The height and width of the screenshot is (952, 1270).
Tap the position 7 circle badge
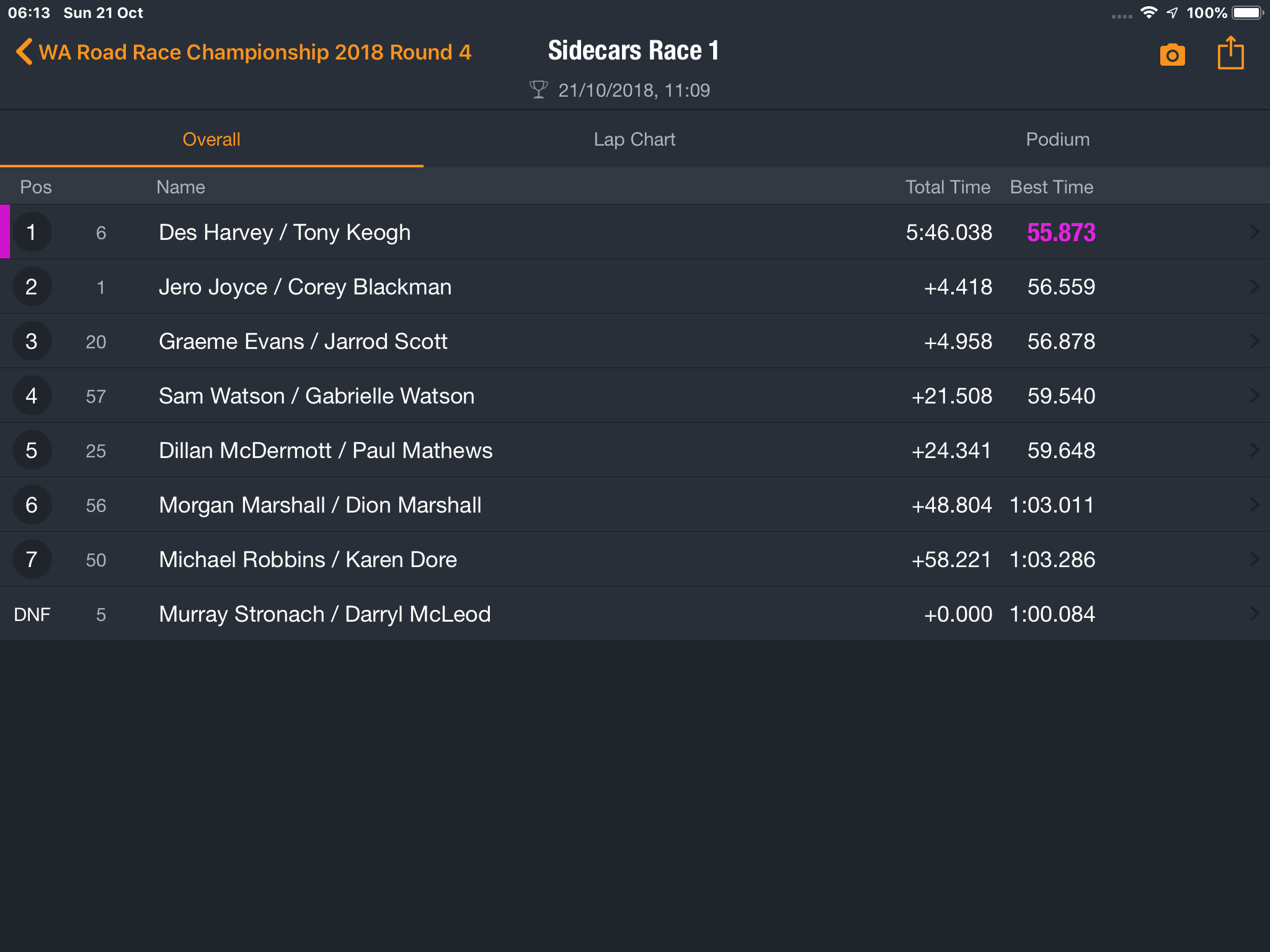coord(32,559)
